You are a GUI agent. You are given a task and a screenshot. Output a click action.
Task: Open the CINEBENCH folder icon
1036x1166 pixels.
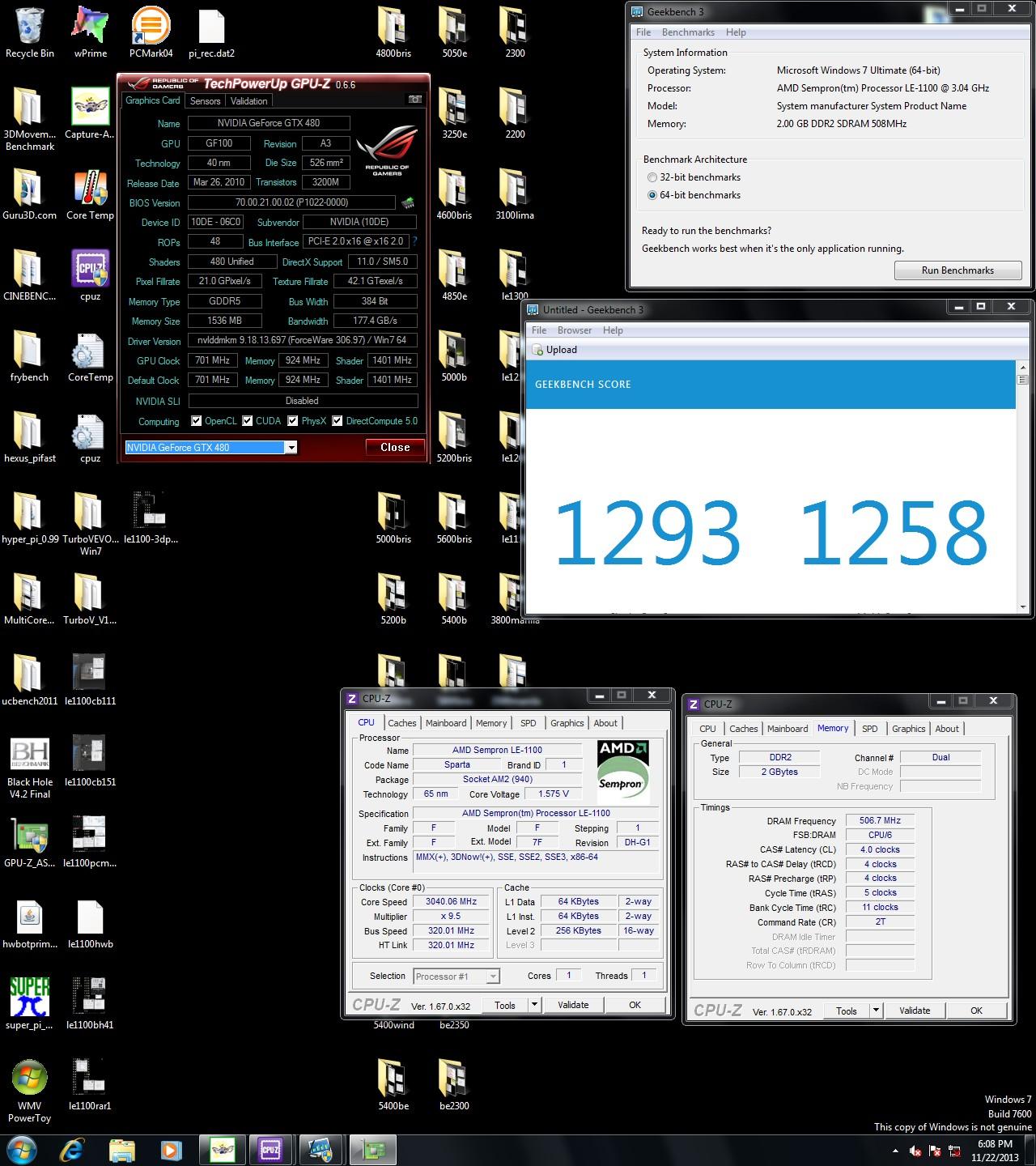tap(29, 269)
